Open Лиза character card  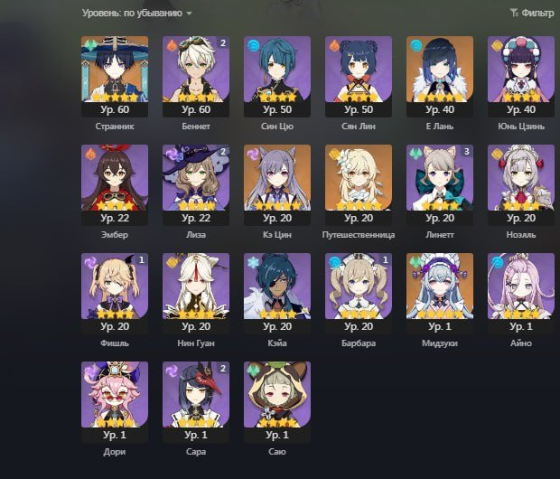196,185
